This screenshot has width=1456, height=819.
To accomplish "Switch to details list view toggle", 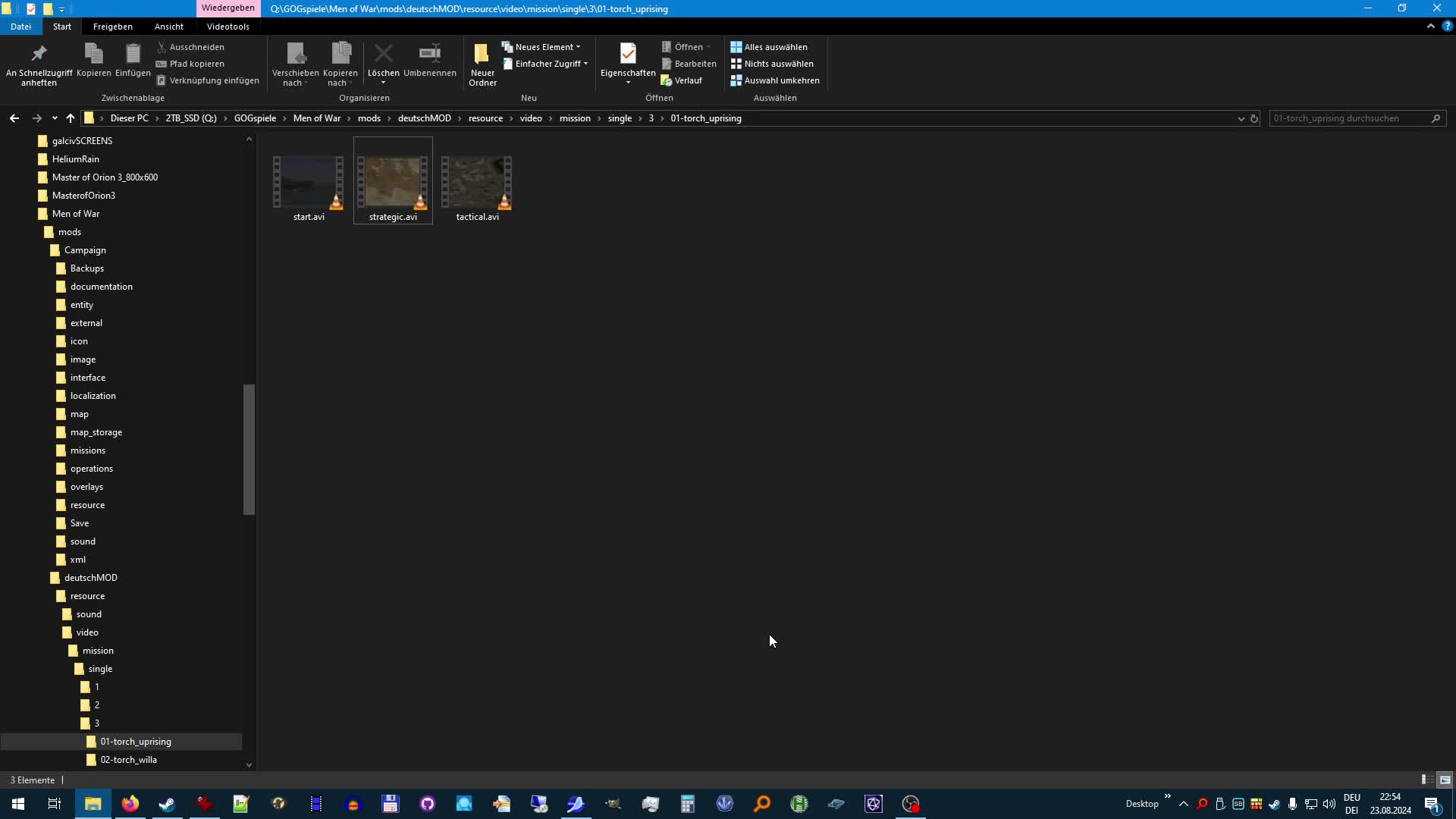I will pos(1426,780).
